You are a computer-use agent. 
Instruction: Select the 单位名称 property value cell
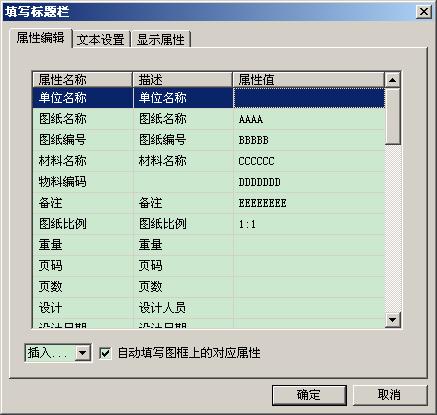[309, 98]
